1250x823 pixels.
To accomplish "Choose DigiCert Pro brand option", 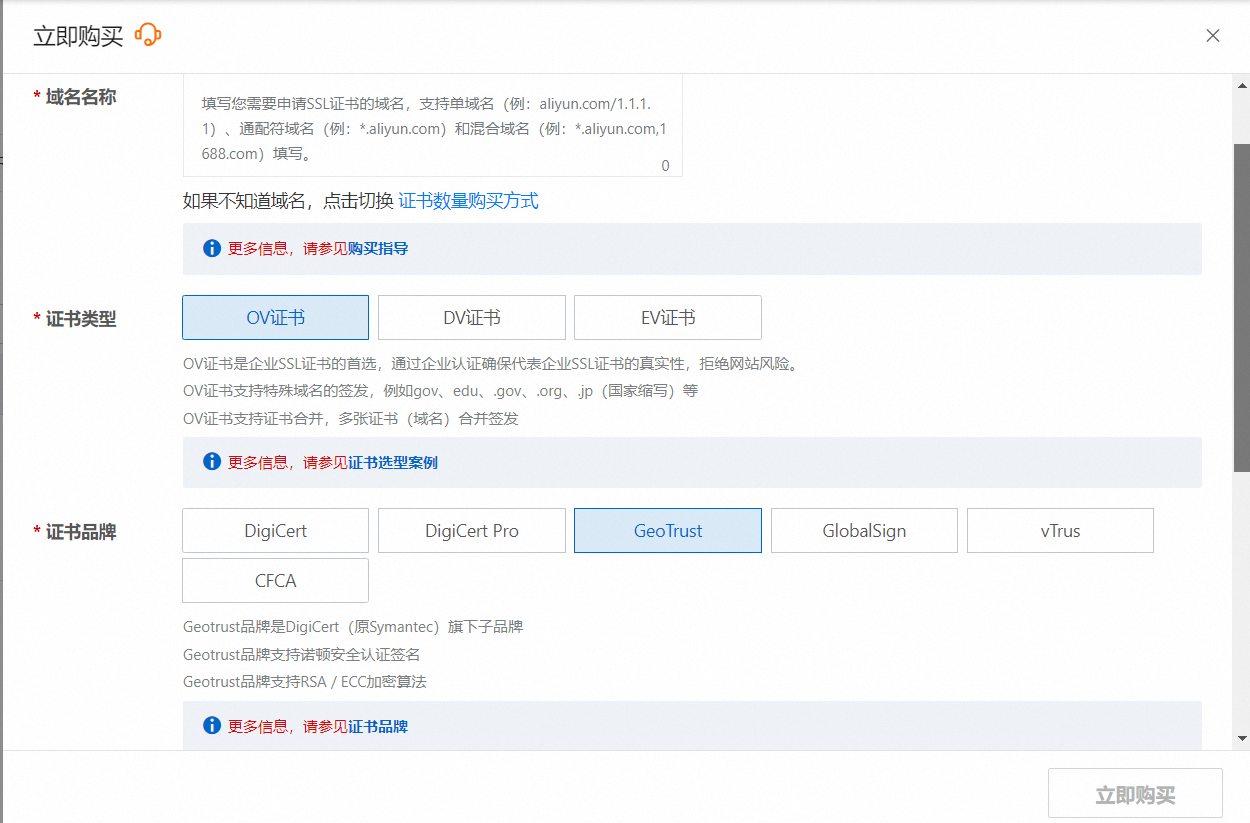I will (471, 531).
